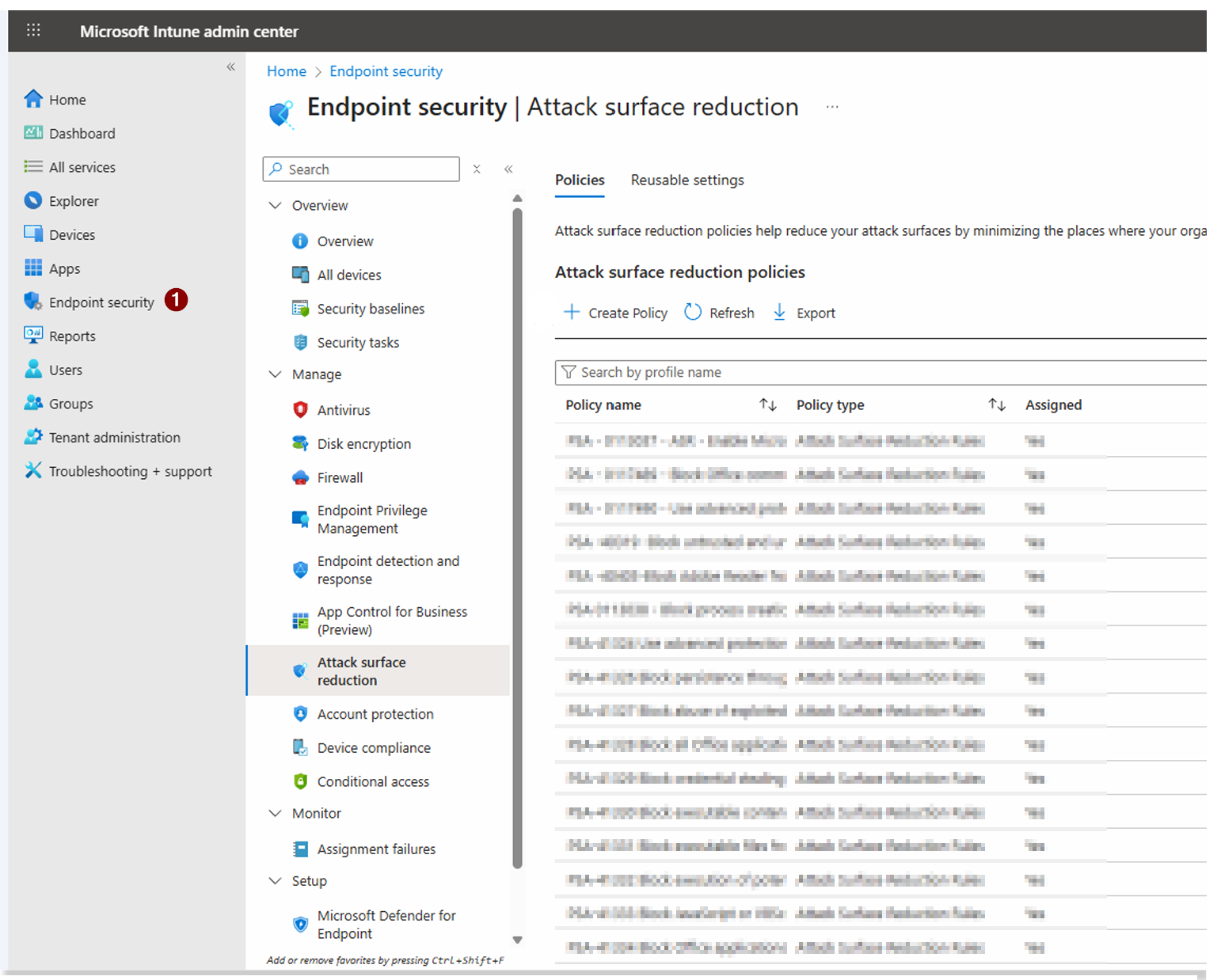Switch to the Reusable settings tab
Screen dimensions: 1221x980
(687, 180)
